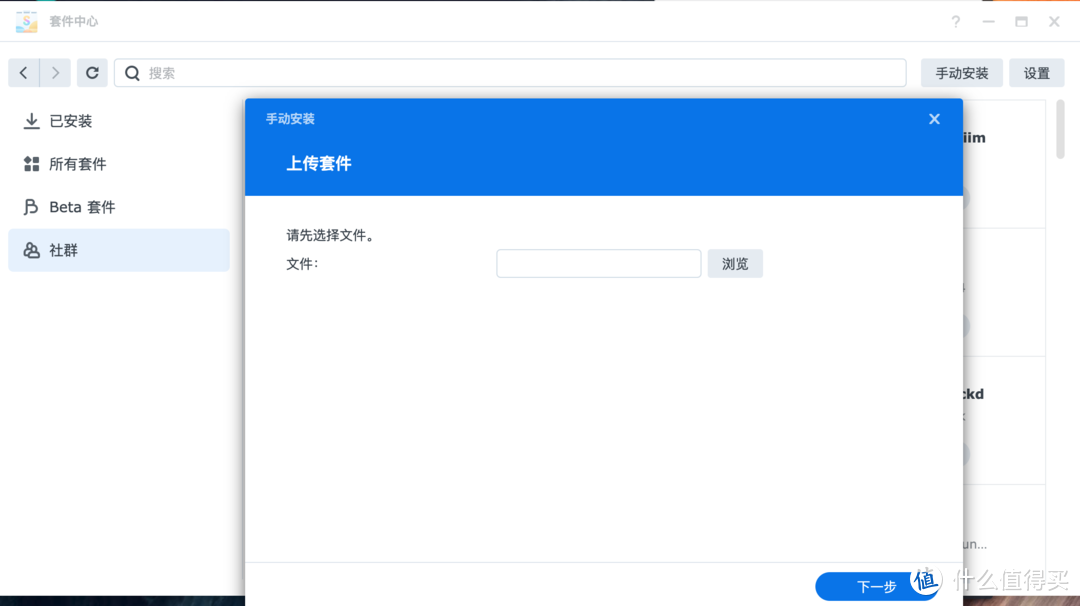Screen dimensions: 1080x606
Task: Click the back navigation arrow
Action: (23, 72)
